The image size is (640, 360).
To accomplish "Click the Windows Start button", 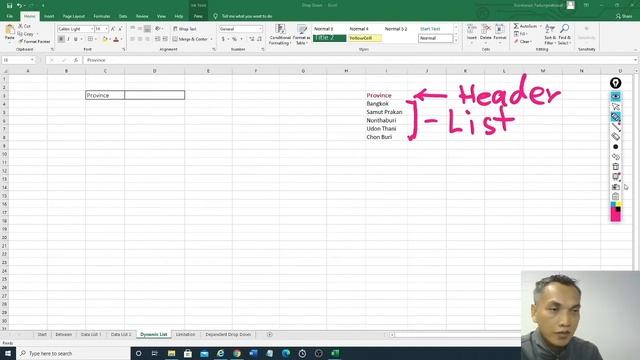I will [8, 353].
